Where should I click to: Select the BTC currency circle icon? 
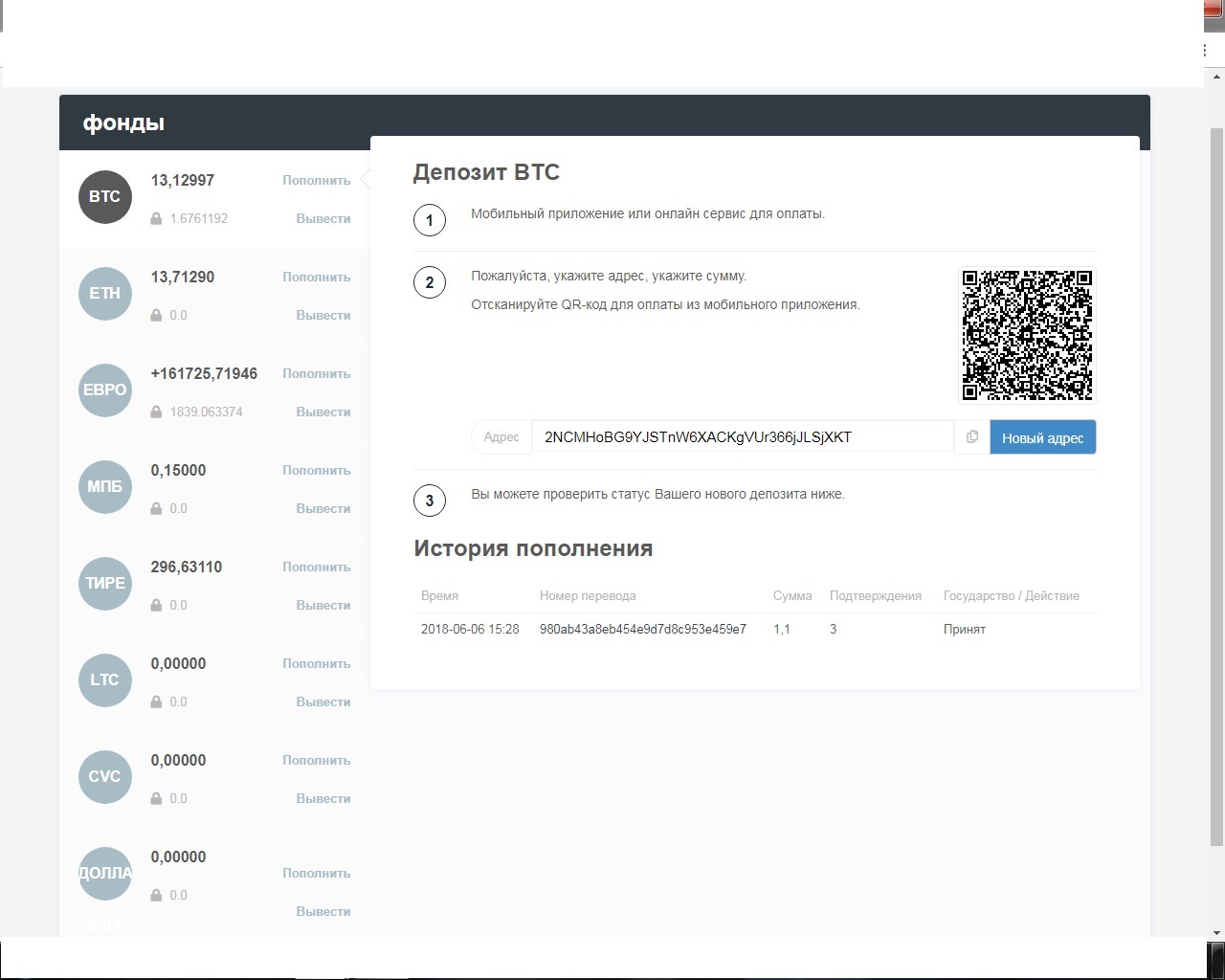point(104,197)
